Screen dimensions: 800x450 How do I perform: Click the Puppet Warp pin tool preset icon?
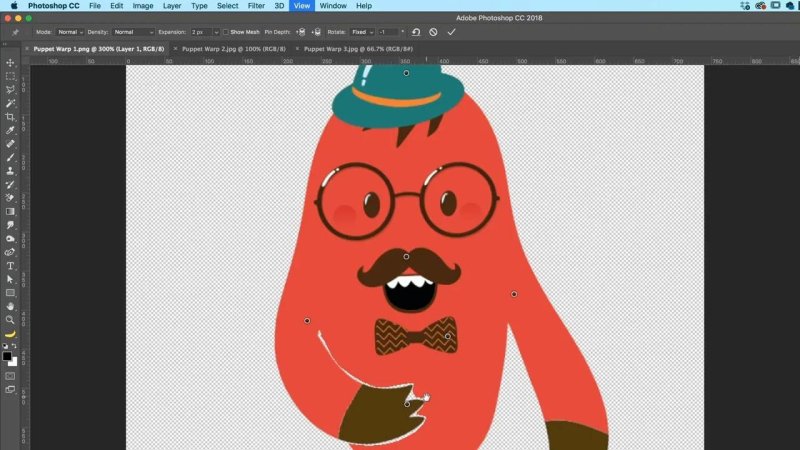point(15,32)
